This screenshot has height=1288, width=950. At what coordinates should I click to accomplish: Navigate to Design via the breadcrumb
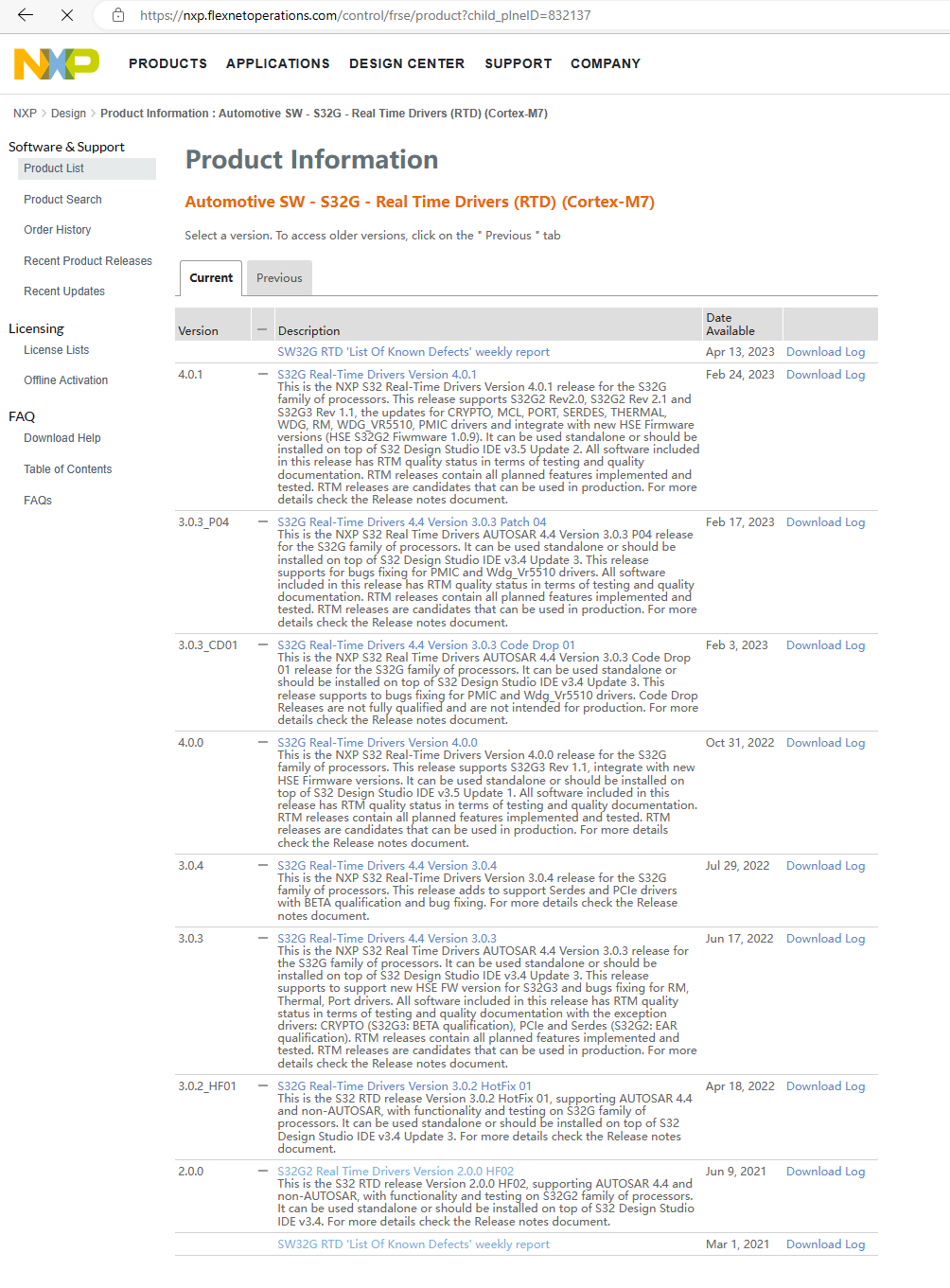pyautogui.click(x=68, y=113)
